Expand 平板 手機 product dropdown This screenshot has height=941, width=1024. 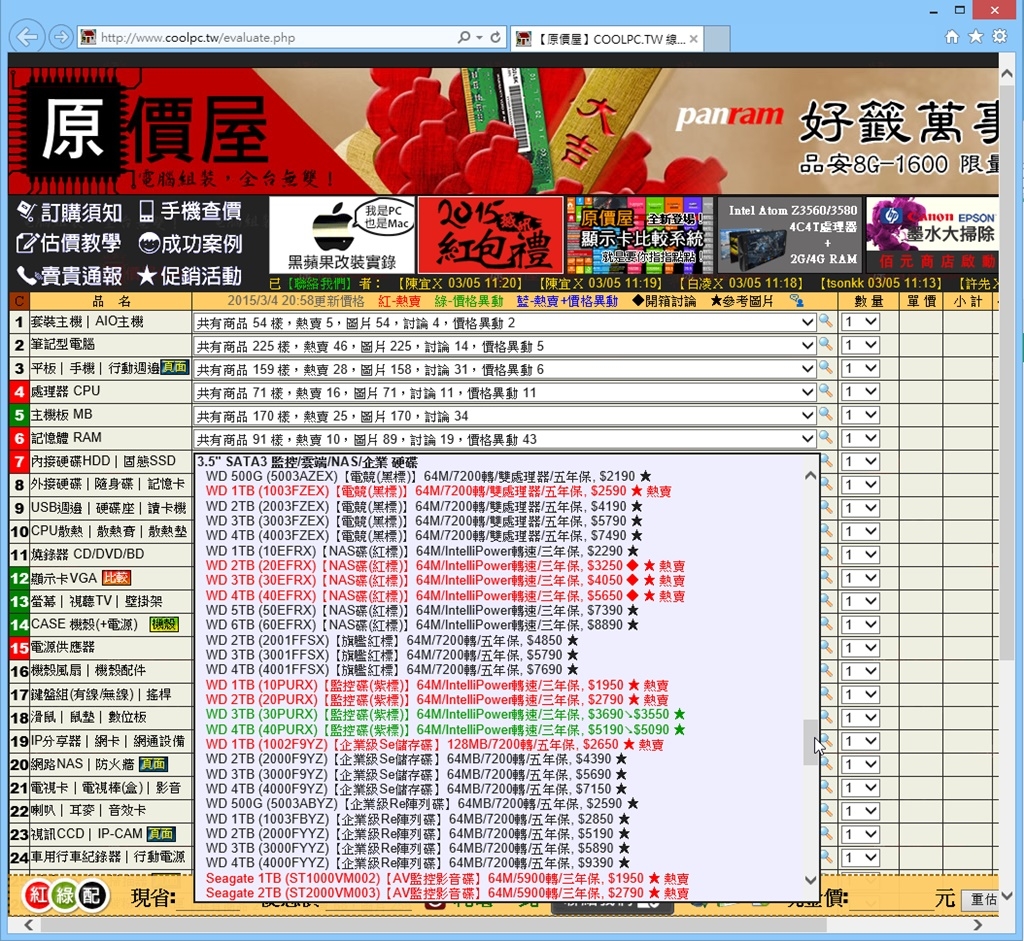[x=504, y=369]
